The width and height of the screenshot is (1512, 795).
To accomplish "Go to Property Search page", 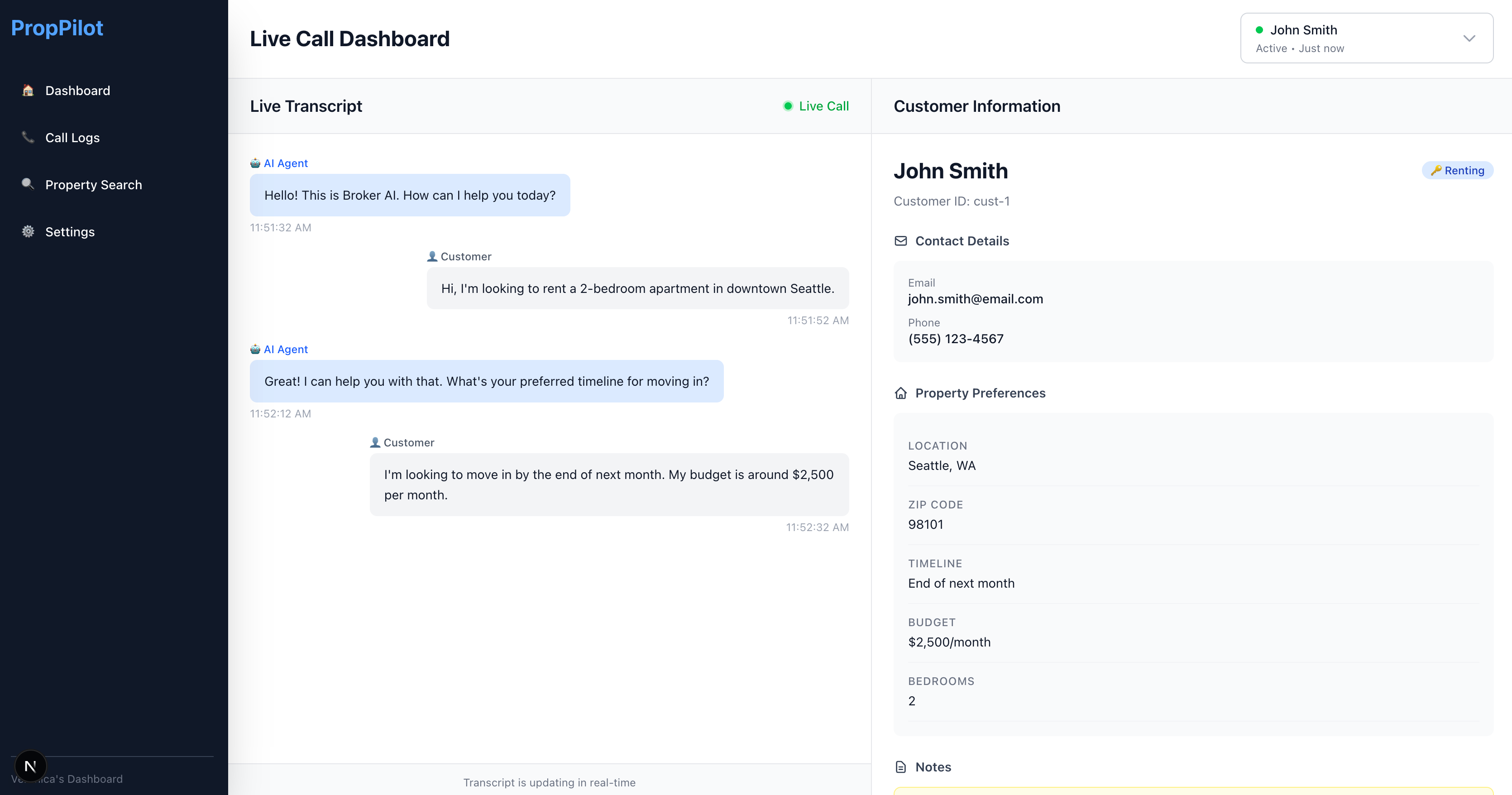I will click(93, 184).
